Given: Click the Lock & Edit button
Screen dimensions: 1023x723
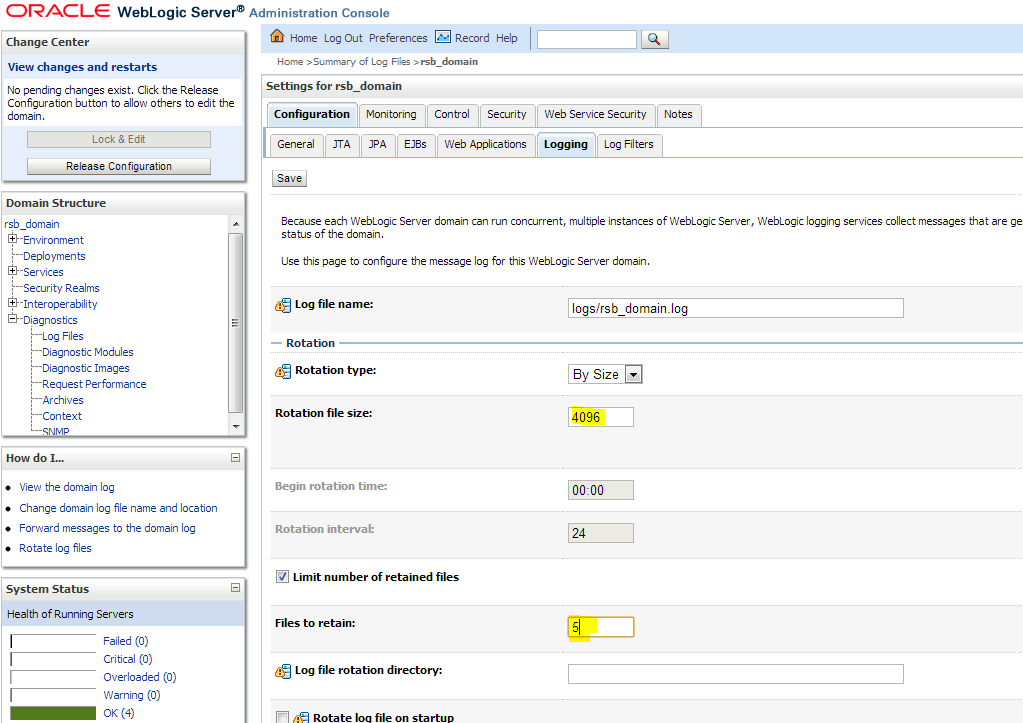Looking at the screenshot, I should [119, 139].
